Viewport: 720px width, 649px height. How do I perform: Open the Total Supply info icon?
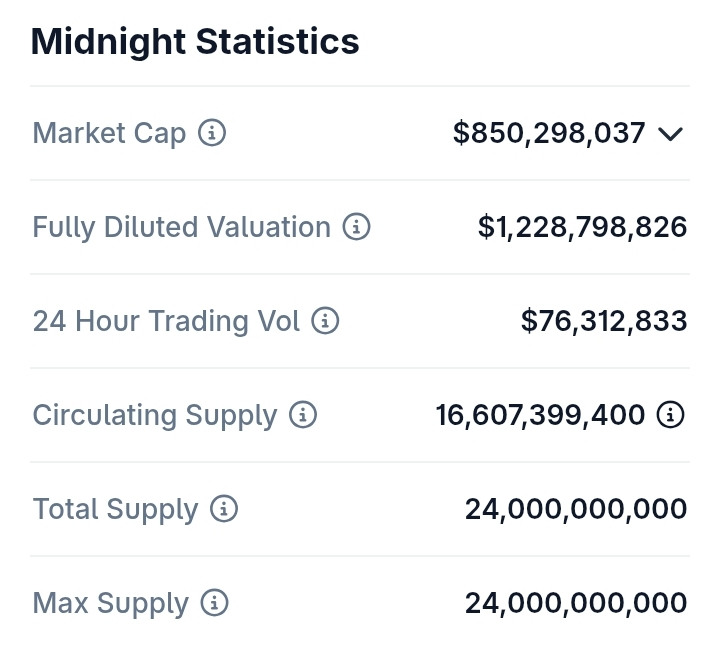[224, 509]
